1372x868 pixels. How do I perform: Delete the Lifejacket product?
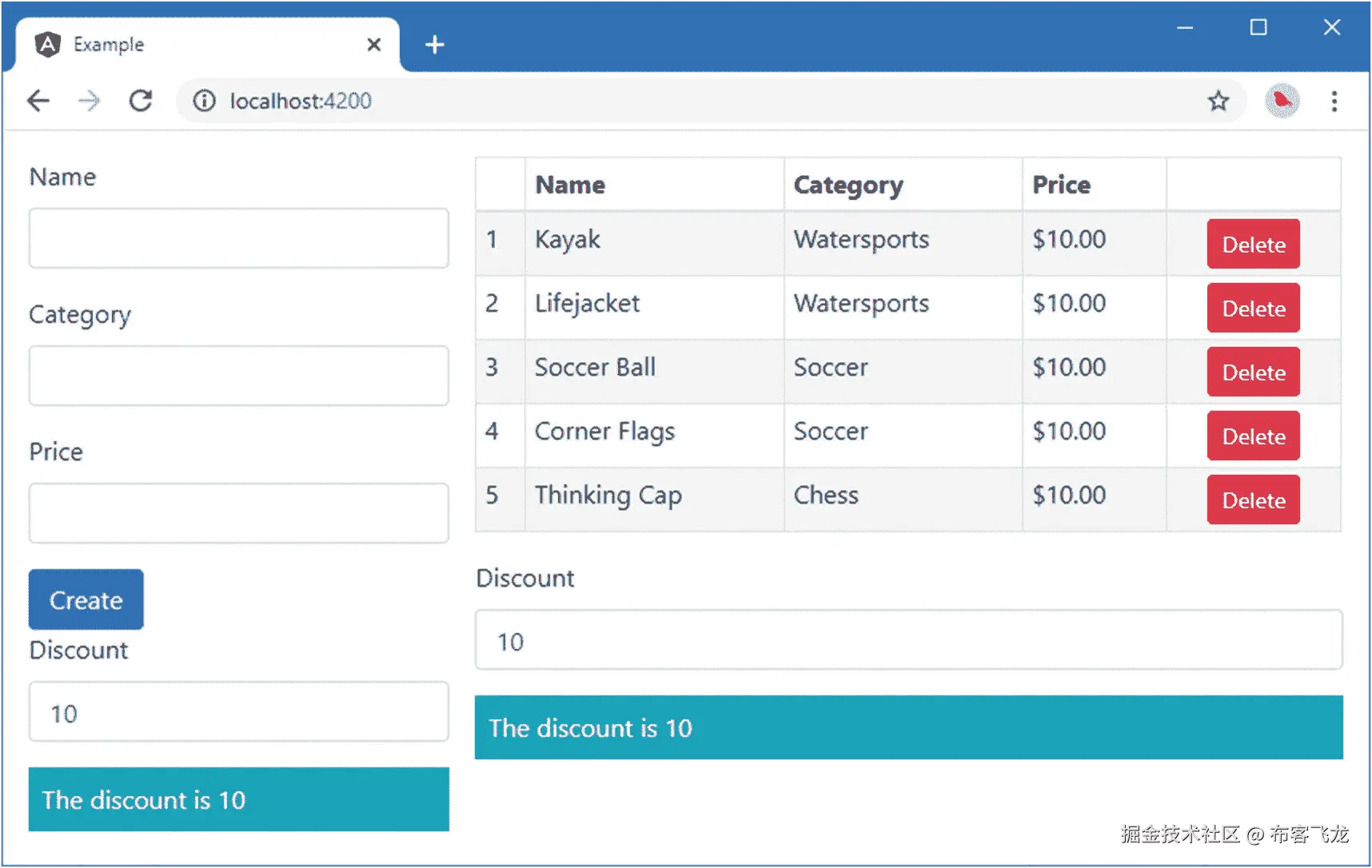(1253, 308)
